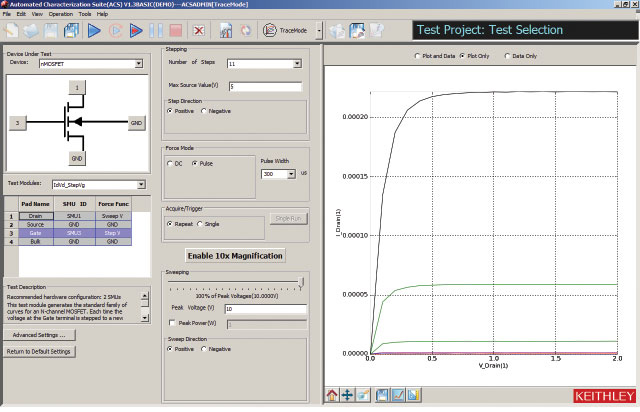This screenshot has height=412, width=640.
Task: Click the line graph settings icon
Action: [398, 395]
